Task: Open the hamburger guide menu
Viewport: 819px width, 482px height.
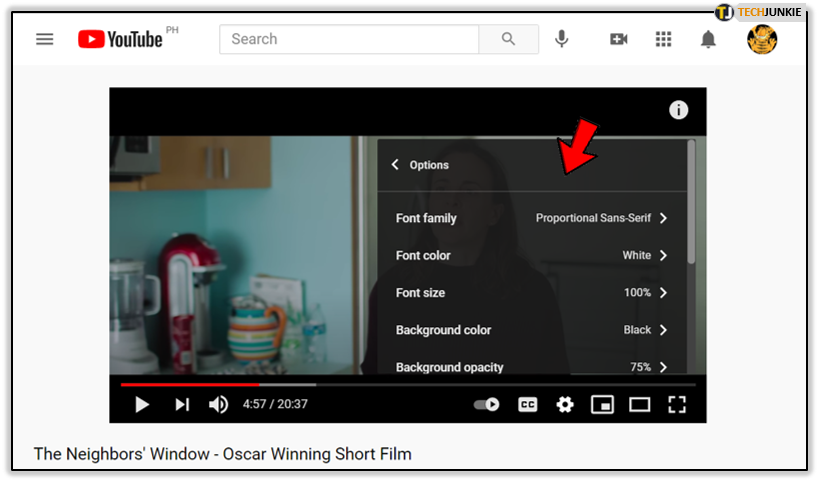Action: click(44, 39)
